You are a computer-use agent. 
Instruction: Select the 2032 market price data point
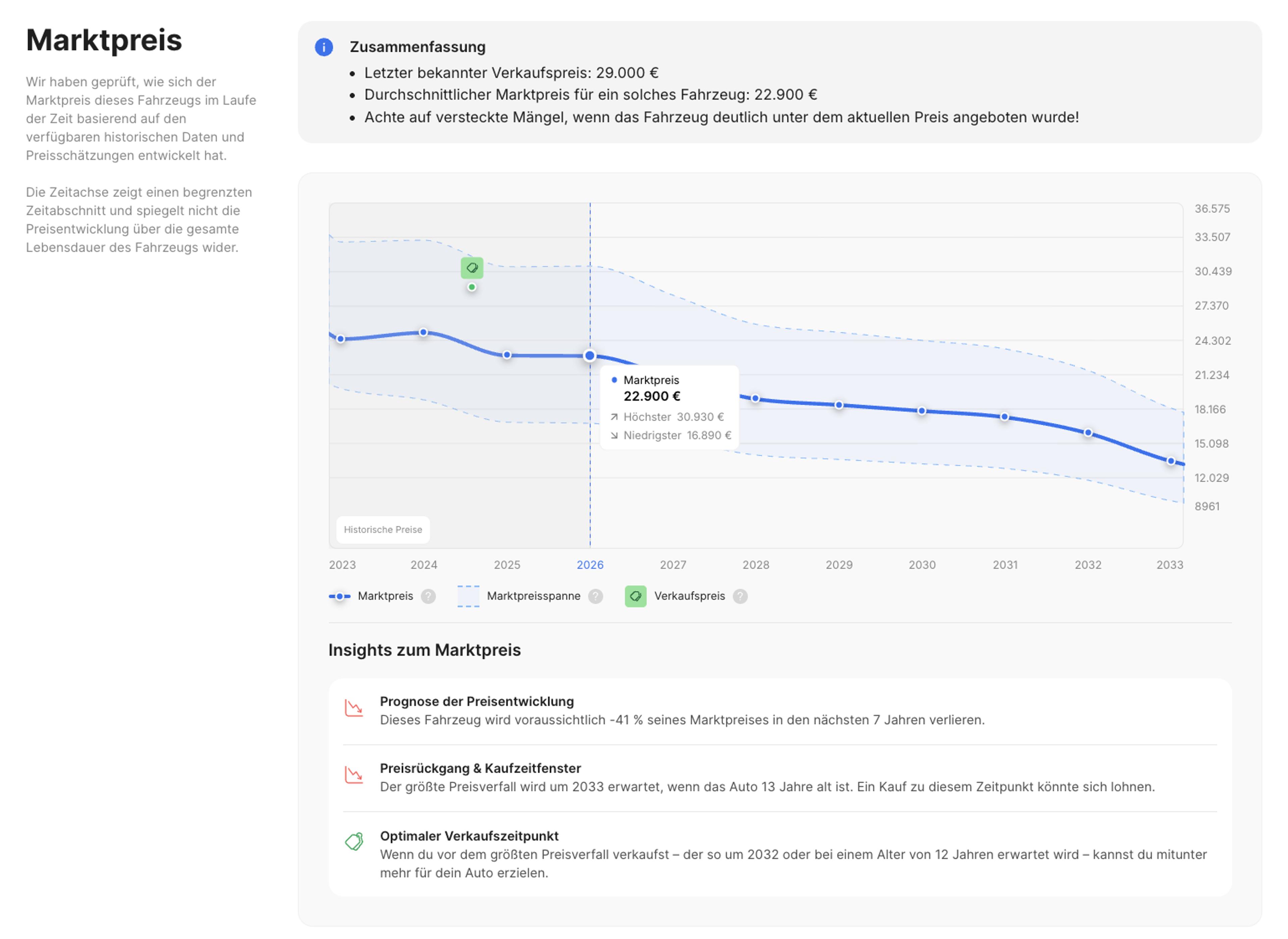point(1088,433)
